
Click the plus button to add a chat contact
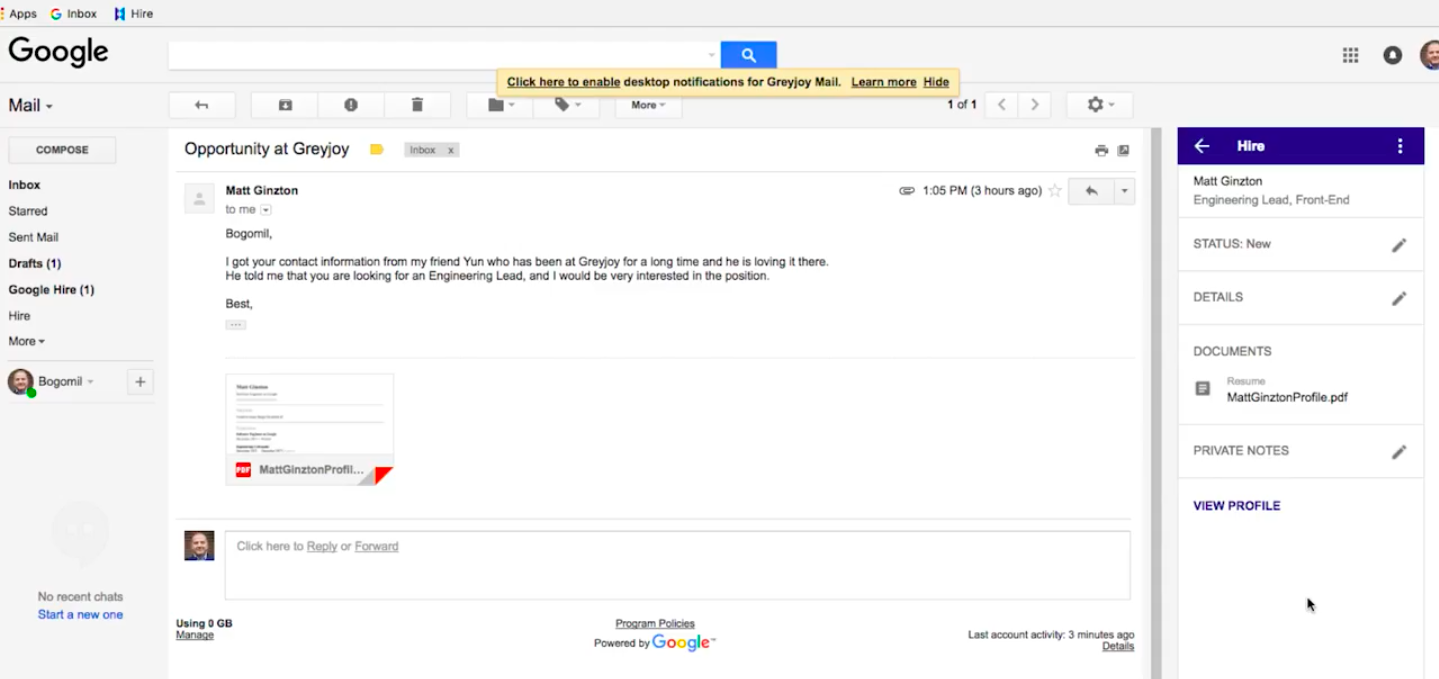[140, 381]
